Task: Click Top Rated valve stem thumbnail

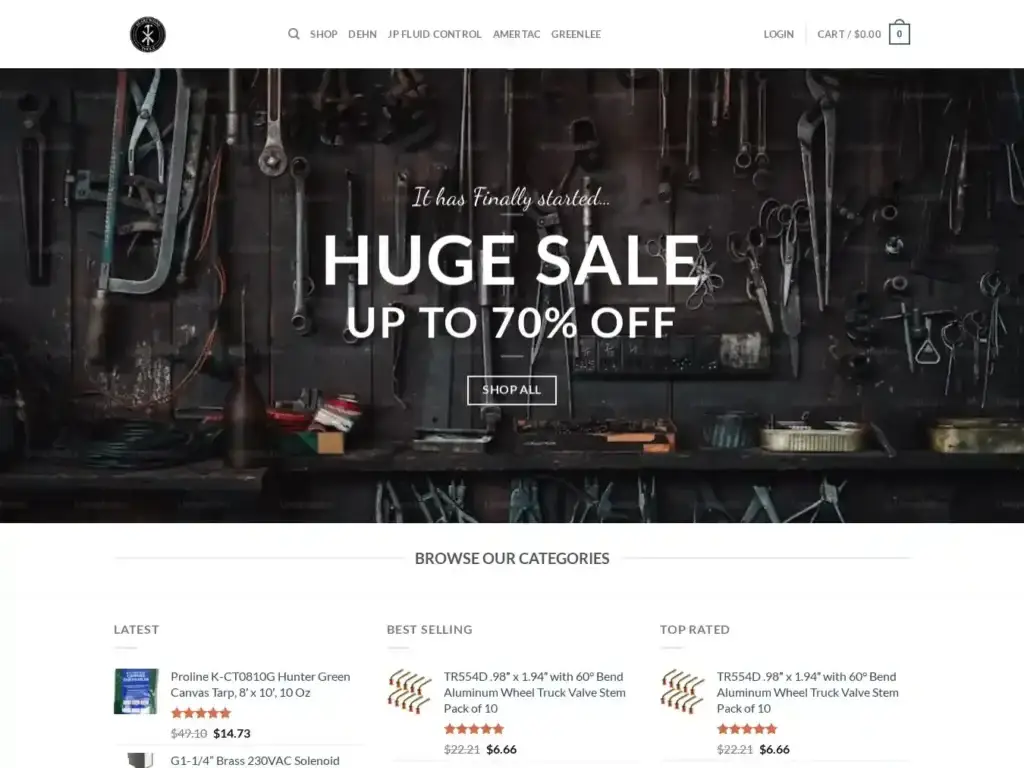Action: point(682,691)
